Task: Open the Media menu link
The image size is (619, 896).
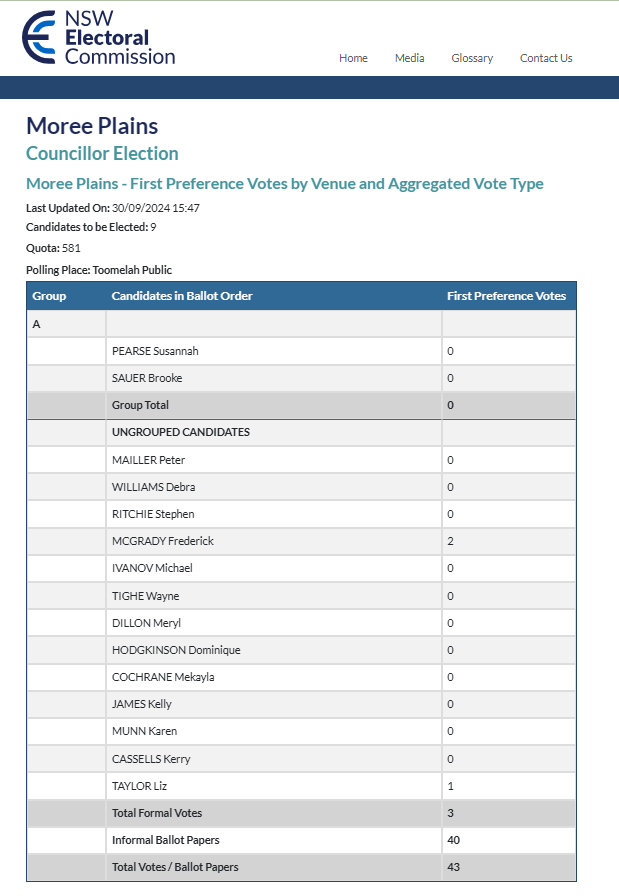Action: (x=409, y=58)
